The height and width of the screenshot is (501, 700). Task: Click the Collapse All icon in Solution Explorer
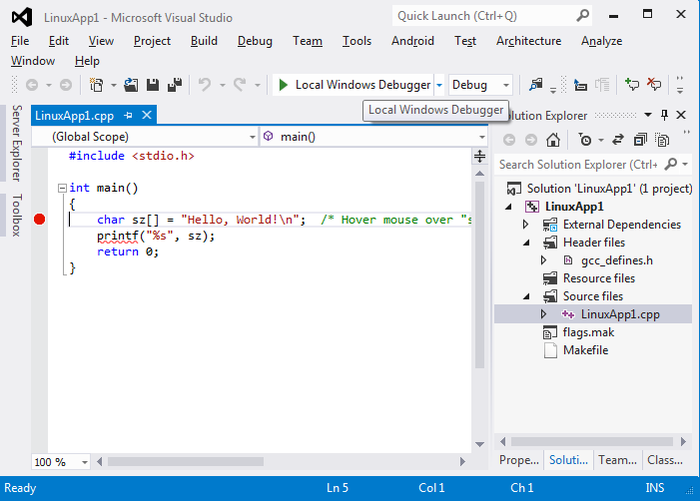(640, 140)
